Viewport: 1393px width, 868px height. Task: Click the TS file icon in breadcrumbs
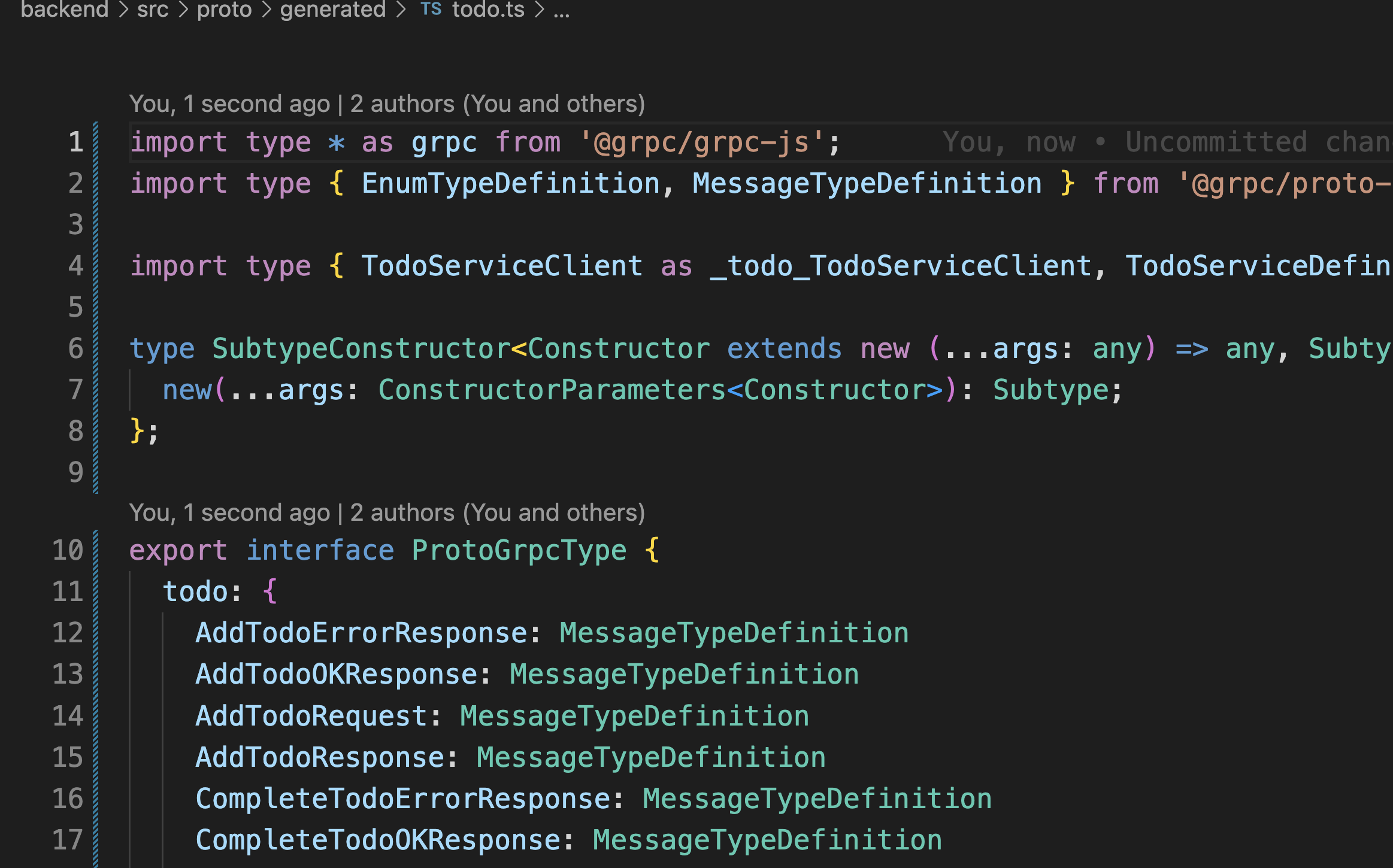pos(431,9)
